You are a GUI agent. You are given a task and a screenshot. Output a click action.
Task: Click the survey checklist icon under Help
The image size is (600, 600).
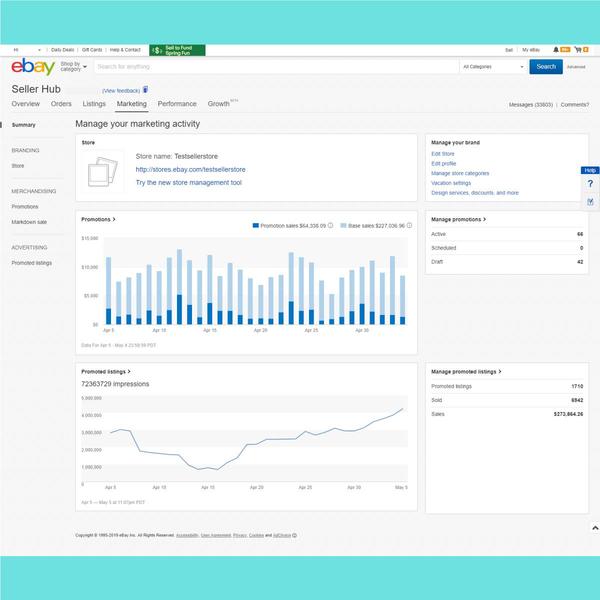590,202
